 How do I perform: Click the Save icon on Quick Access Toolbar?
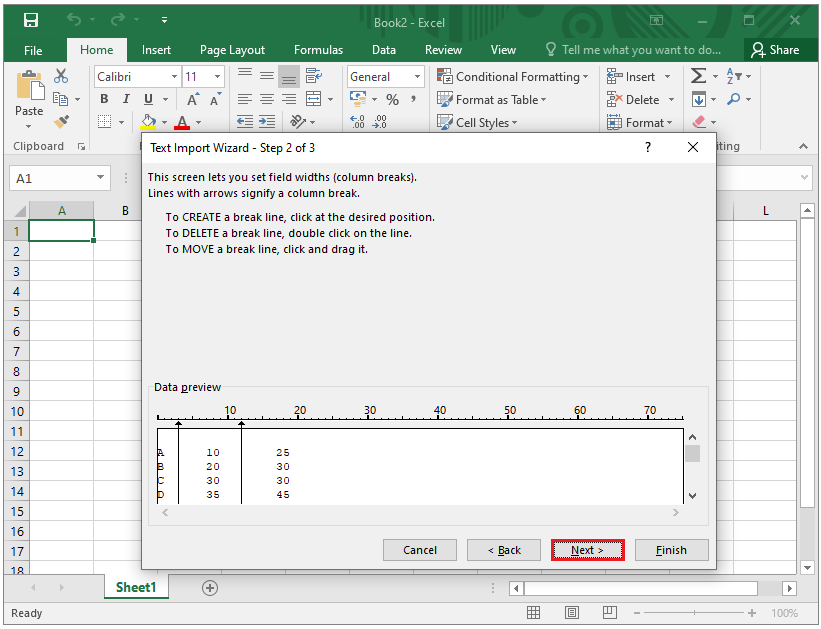[x=31, y=18]
